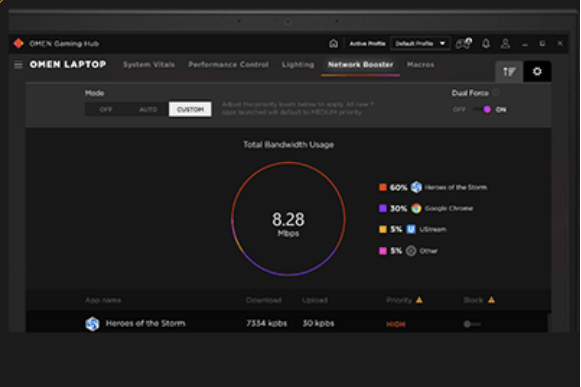Open the hamburger menu
This screenshot has width=581, height=387.
pos(18,65)
